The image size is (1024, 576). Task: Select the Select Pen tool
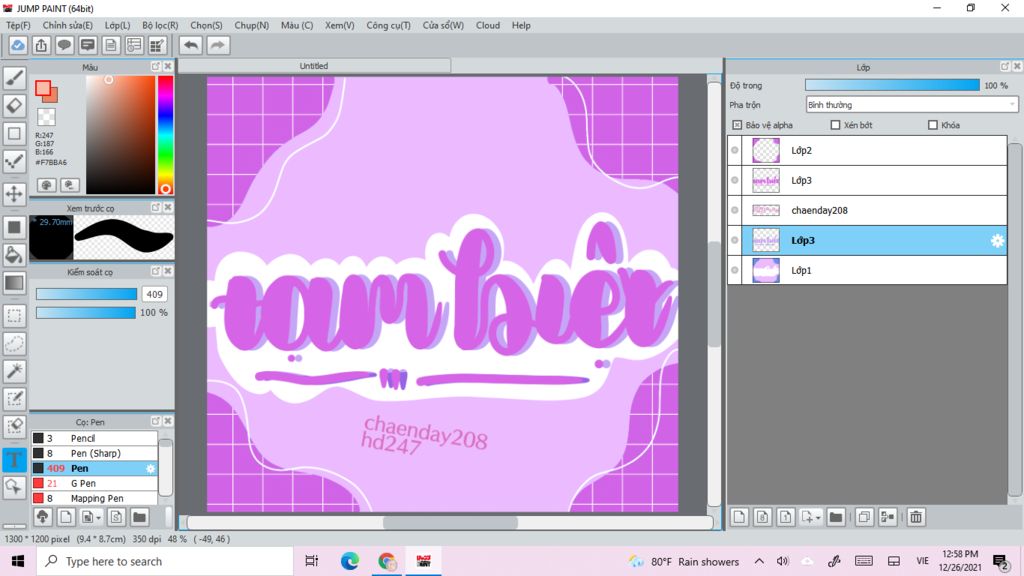coord(14,398)
